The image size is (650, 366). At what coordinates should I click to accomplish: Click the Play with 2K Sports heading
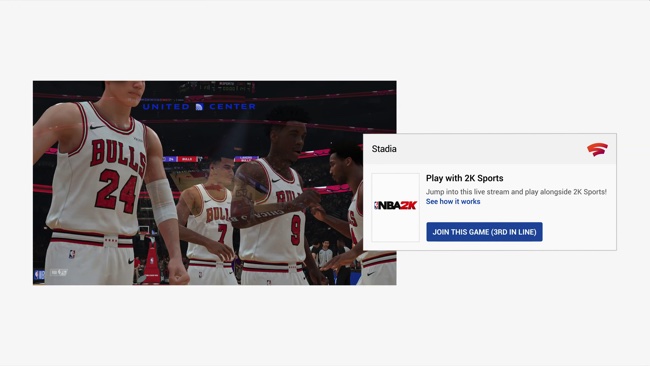(x=465, y=178)
